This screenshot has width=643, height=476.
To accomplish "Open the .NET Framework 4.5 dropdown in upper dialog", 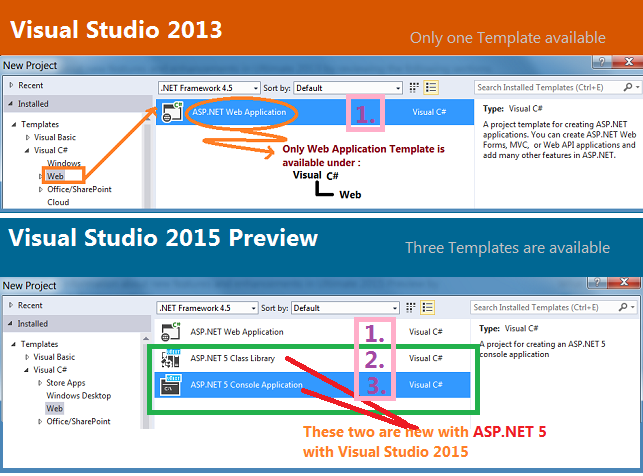I will [209, 88].
